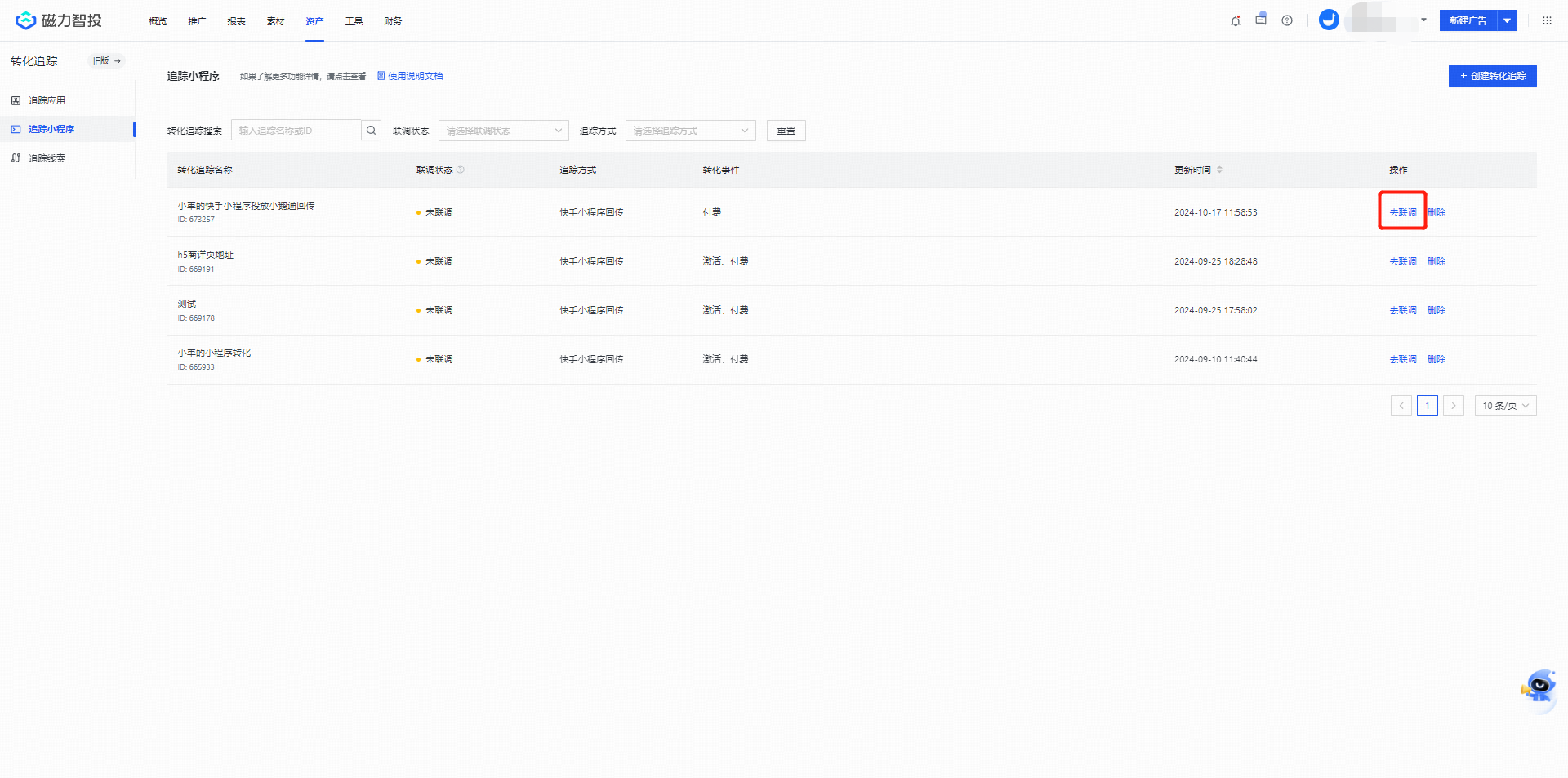The width and height of the screenshot is (1568, 778).
Task: Click the name 小率的小程序转化
Action: click(x=214, y=353)
